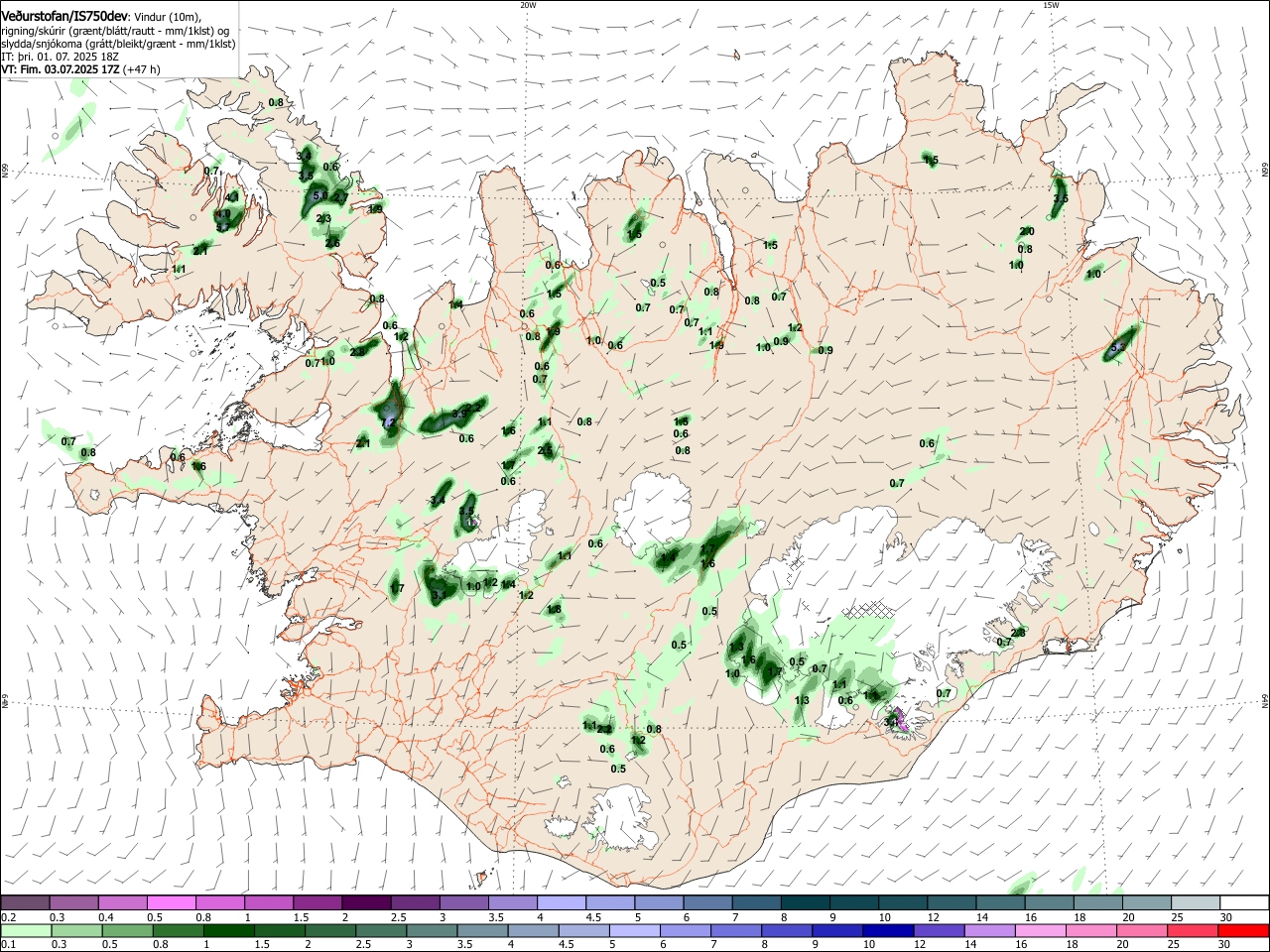The height and width of the screenshot is (952, 1270).
Task: Click the bright magenta-pink swatch in the upper legend row
Action: (x=171, y=903)
